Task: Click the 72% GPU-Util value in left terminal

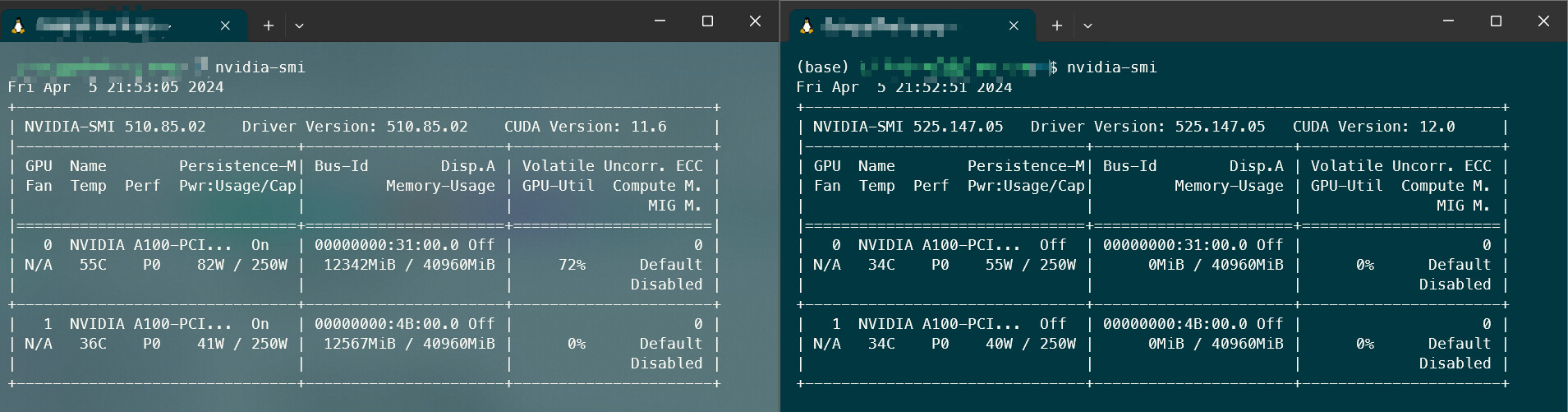Action: pos(572,265)
